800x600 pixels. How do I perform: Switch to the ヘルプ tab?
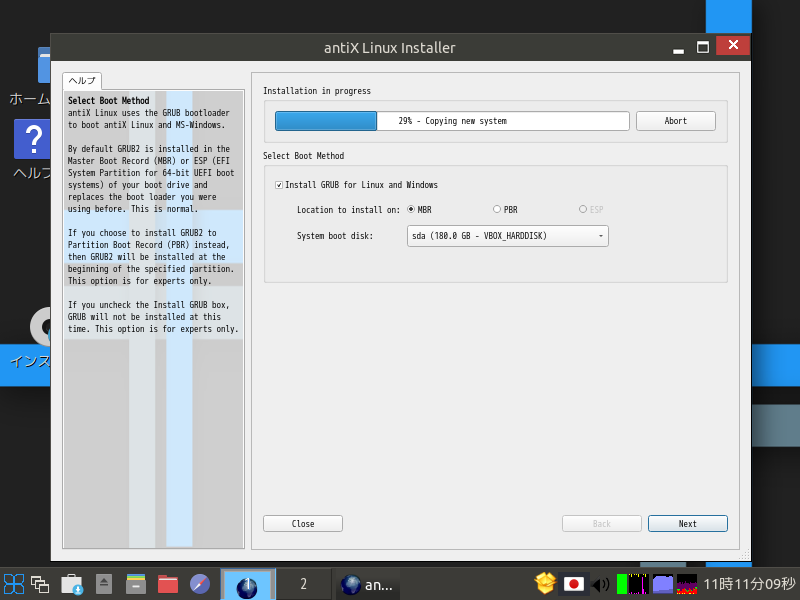[x=82, y=81]
